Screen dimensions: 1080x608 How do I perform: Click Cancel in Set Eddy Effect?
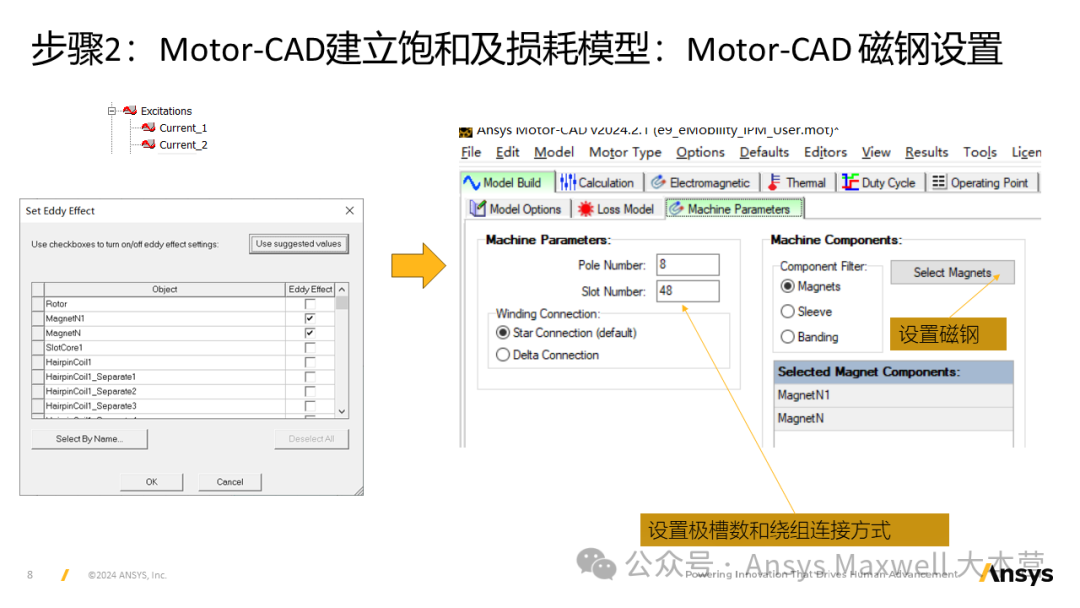tap(230, 482)
